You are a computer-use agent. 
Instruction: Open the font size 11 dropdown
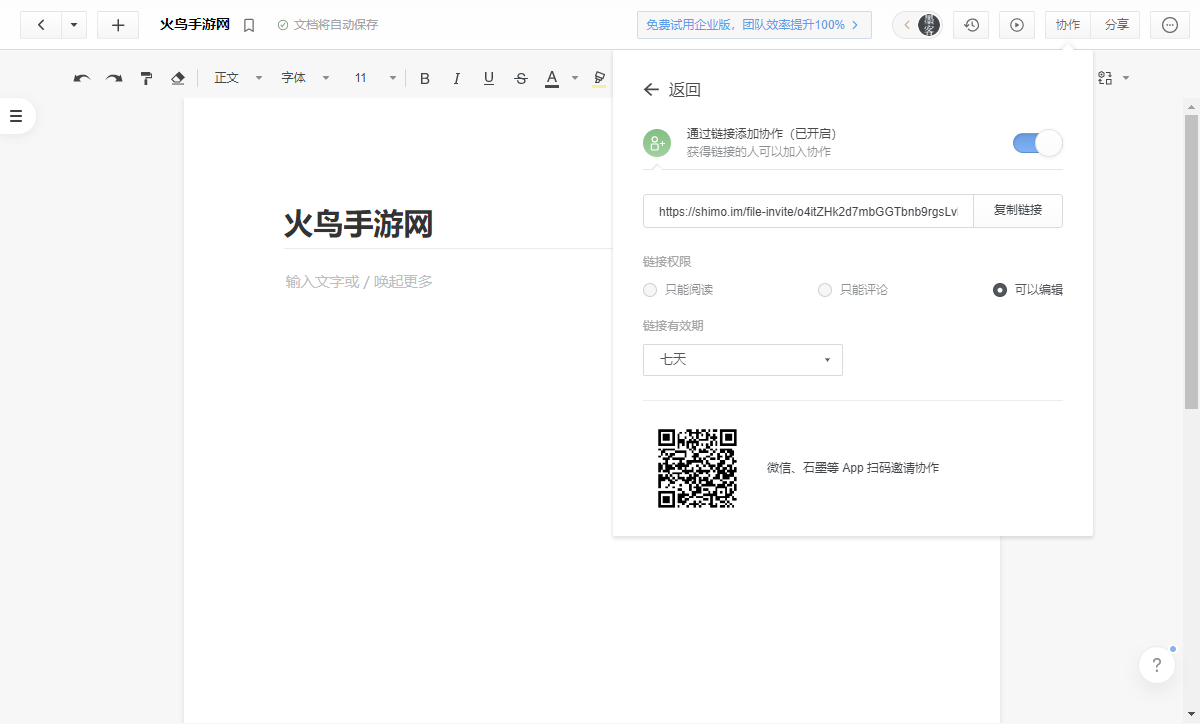pyautogui.click(x=375, y=78)
